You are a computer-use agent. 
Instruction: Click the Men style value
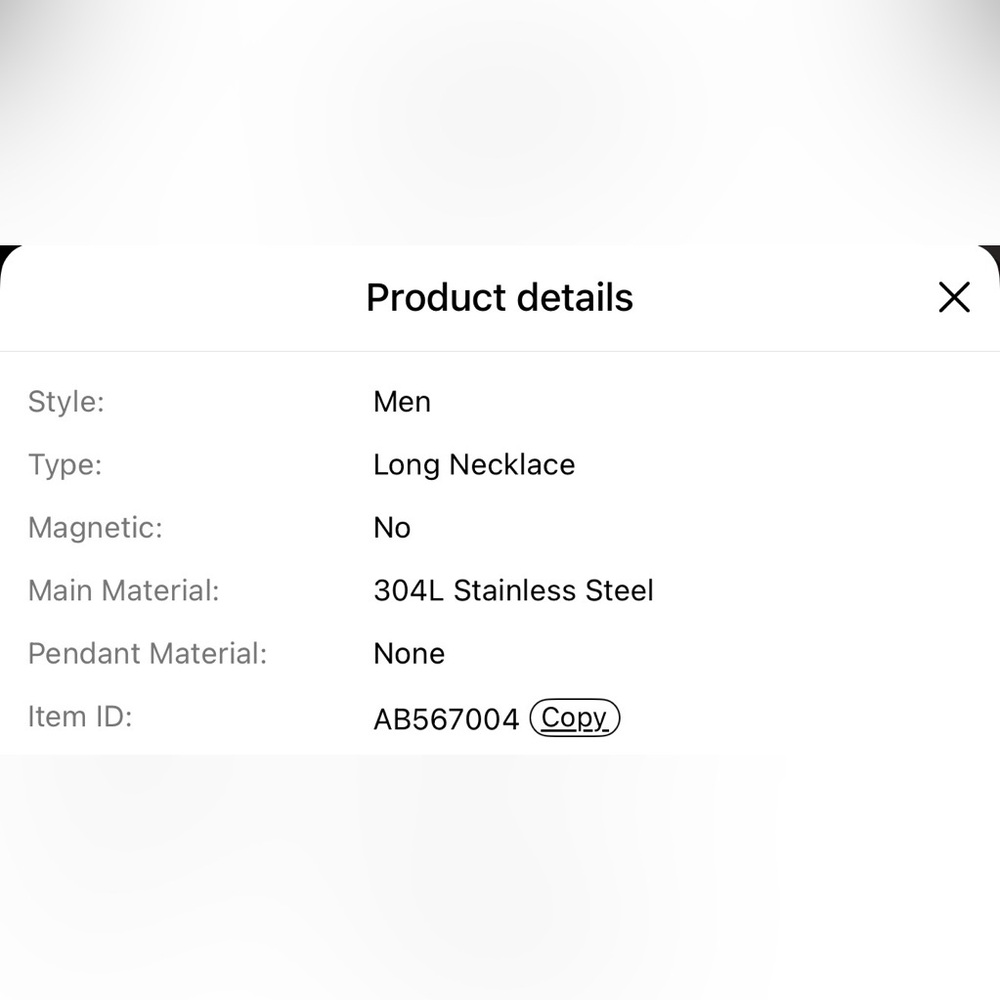pyautogui.click(x=402, y=402)
